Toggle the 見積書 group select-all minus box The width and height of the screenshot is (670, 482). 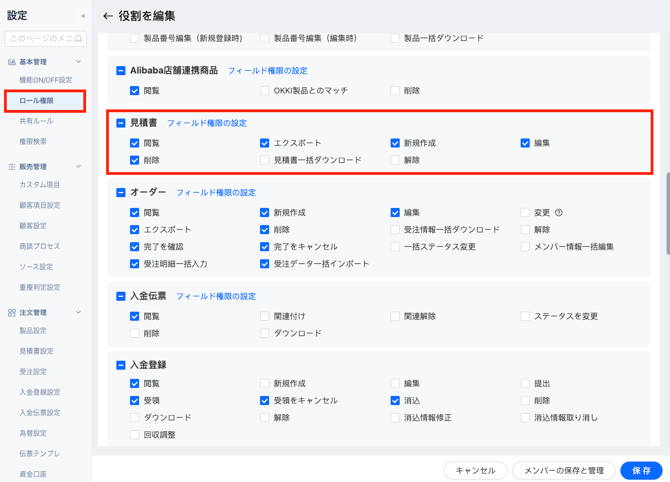pos(121,123)
